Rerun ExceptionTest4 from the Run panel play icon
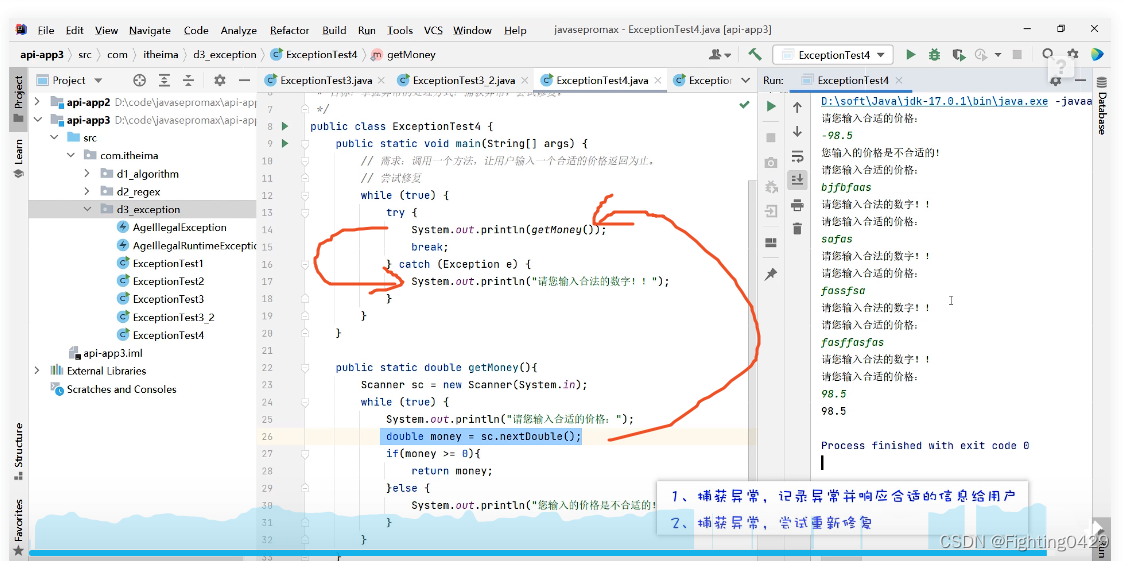 [771, 107]
